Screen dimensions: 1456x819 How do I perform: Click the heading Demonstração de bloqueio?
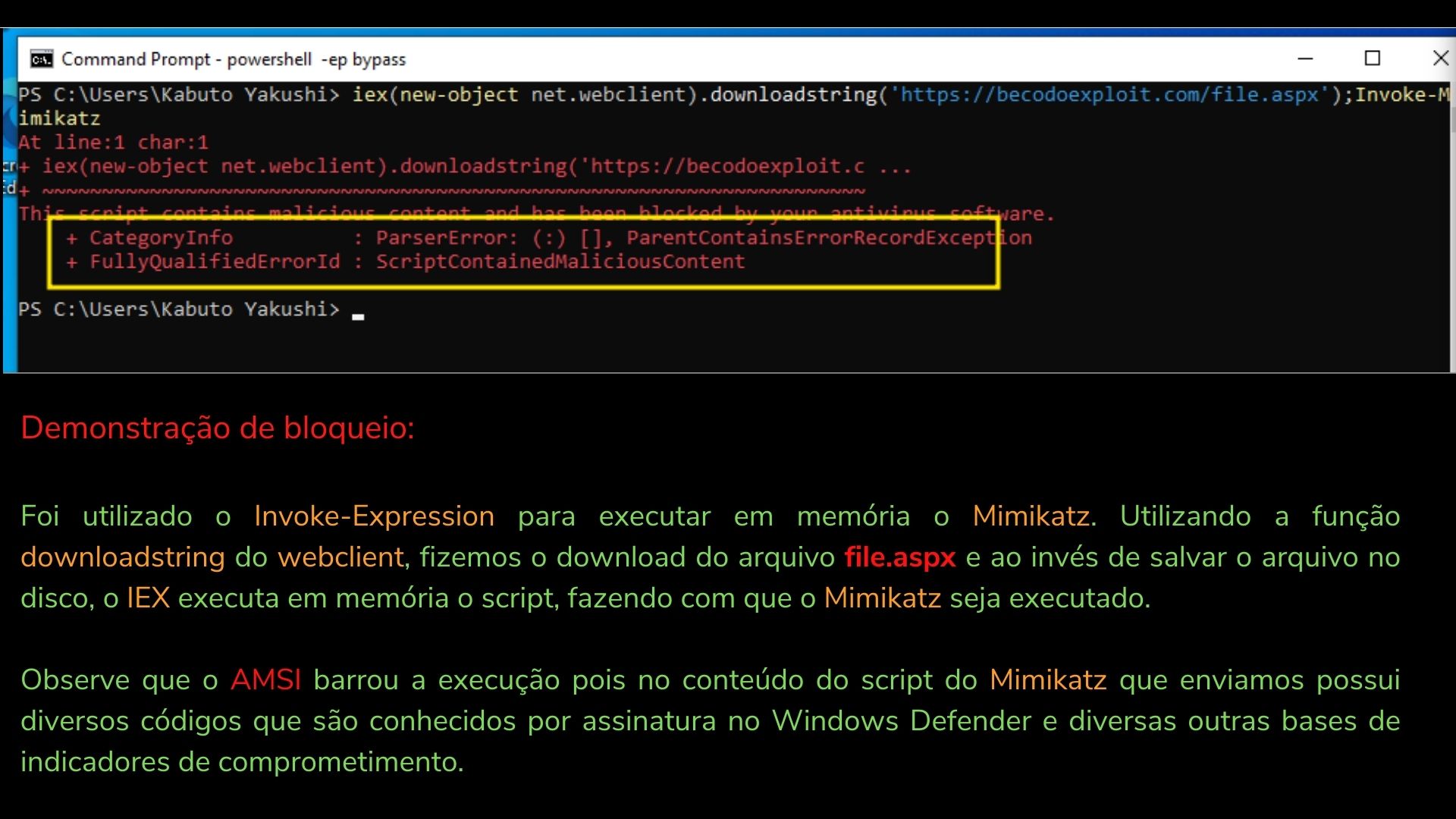click(x=218, y=428)
